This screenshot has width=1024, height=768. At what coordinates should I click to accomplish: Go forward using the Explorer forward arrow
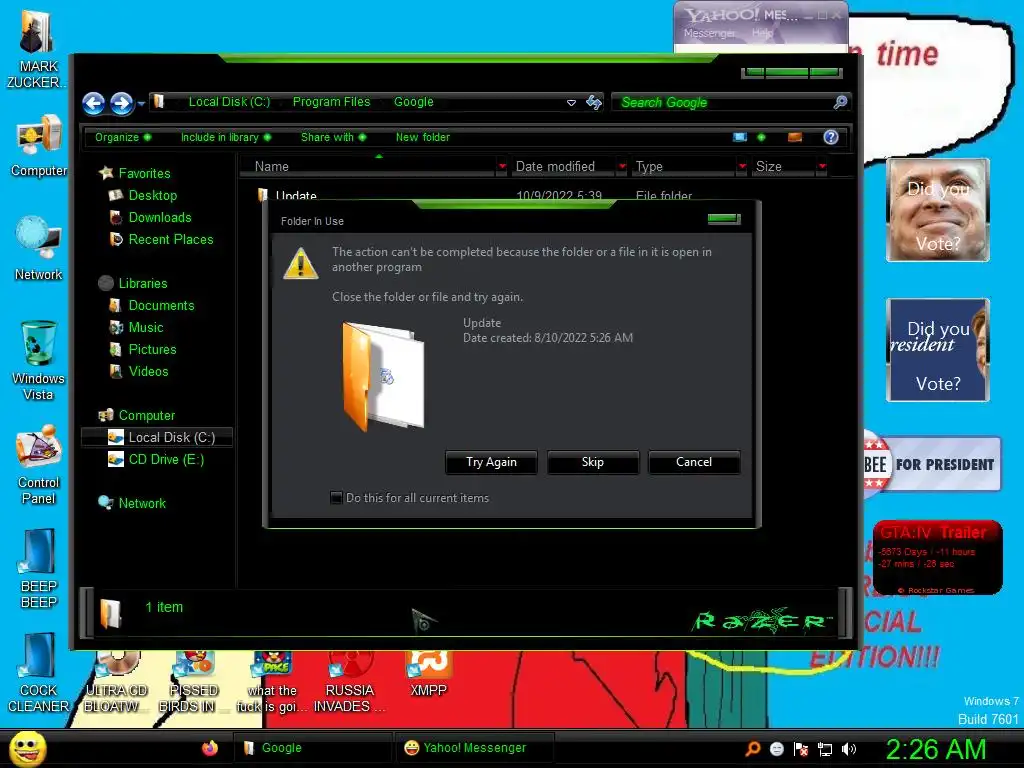point(121,103)
